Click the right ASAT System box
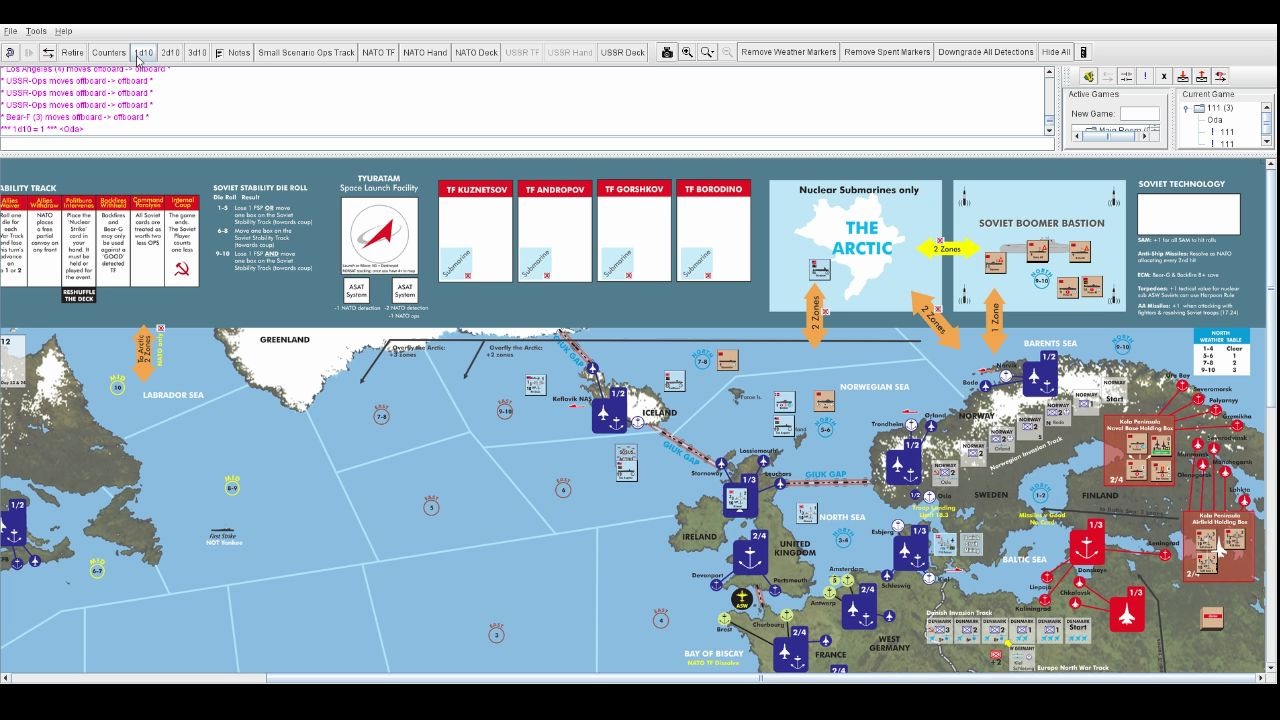 [x=404, y=290]
